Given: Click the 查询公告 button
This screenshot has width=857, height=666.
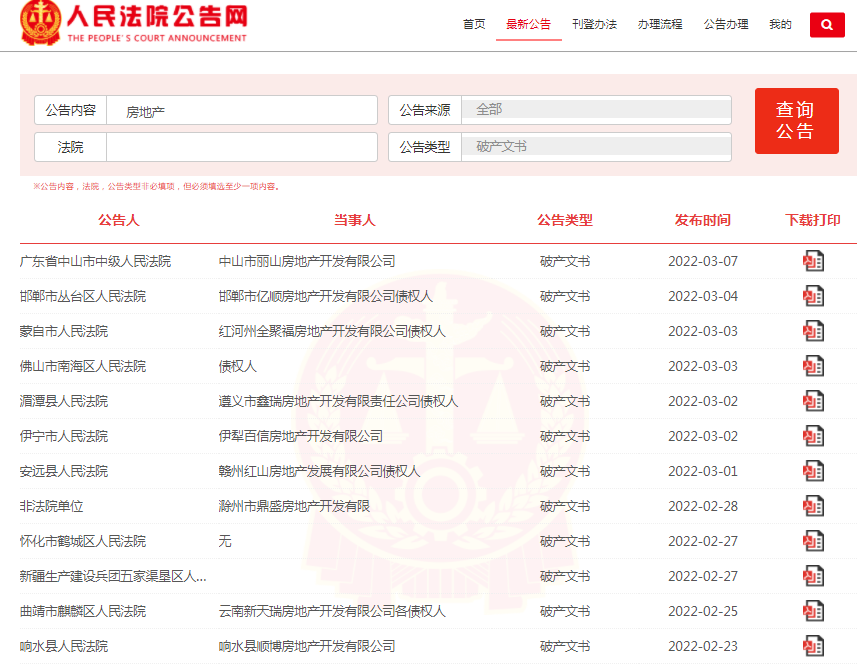Looking at the screenshot, I should [x=796, y=121].
